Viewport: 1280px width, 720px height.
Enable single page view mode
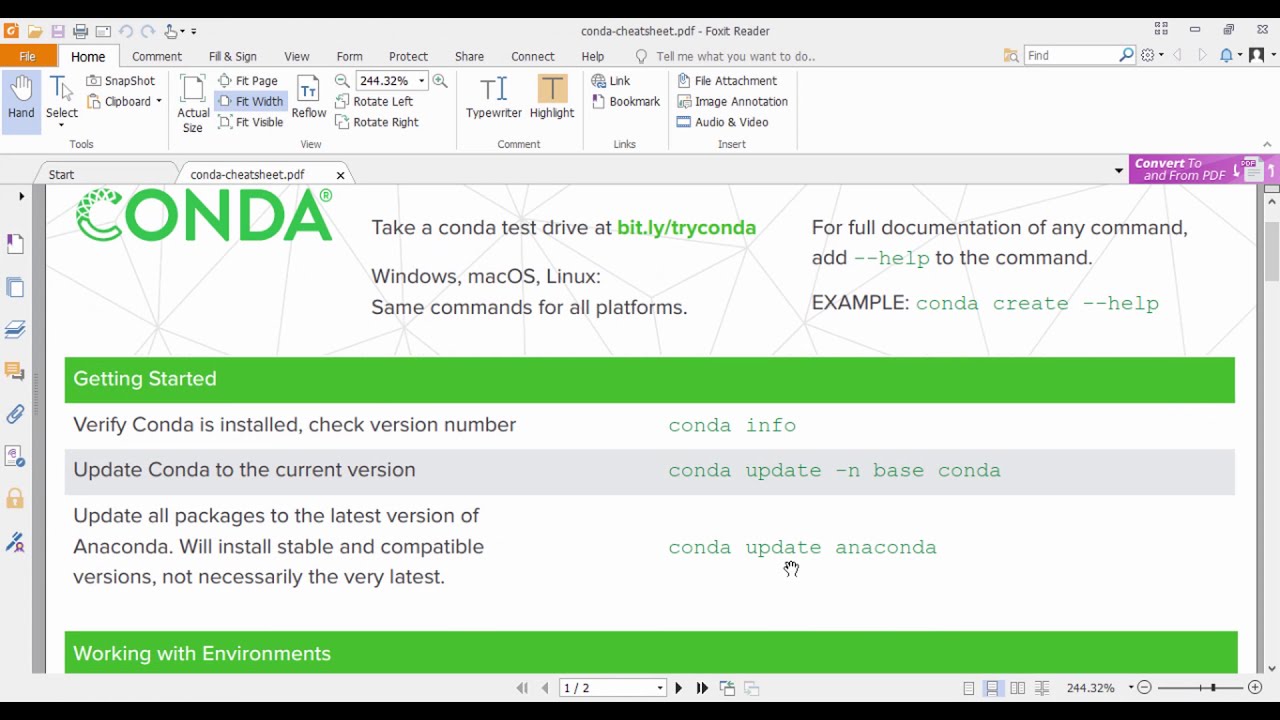point(968,688)
